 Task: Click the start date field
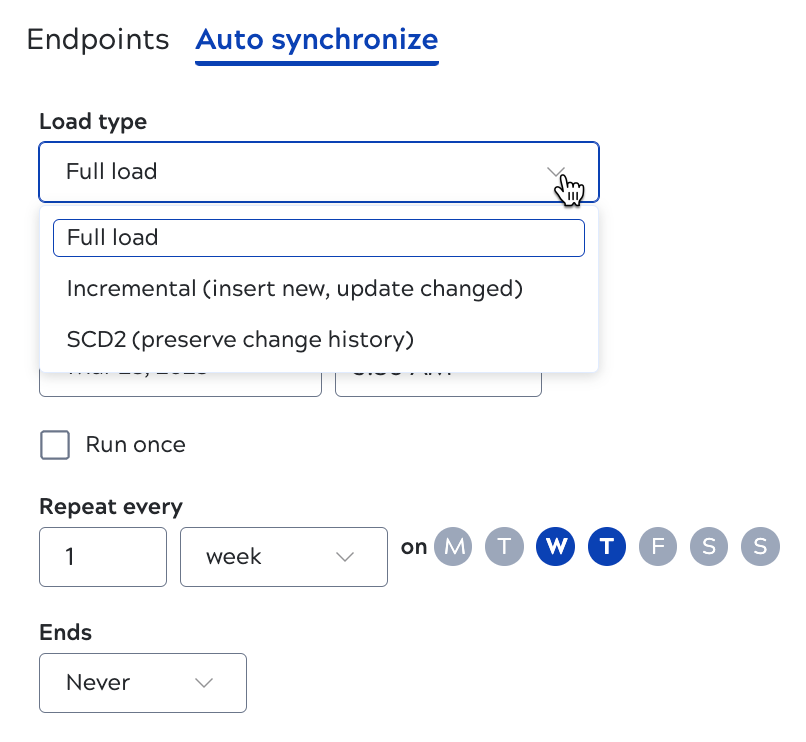click(x=180, y=384)
